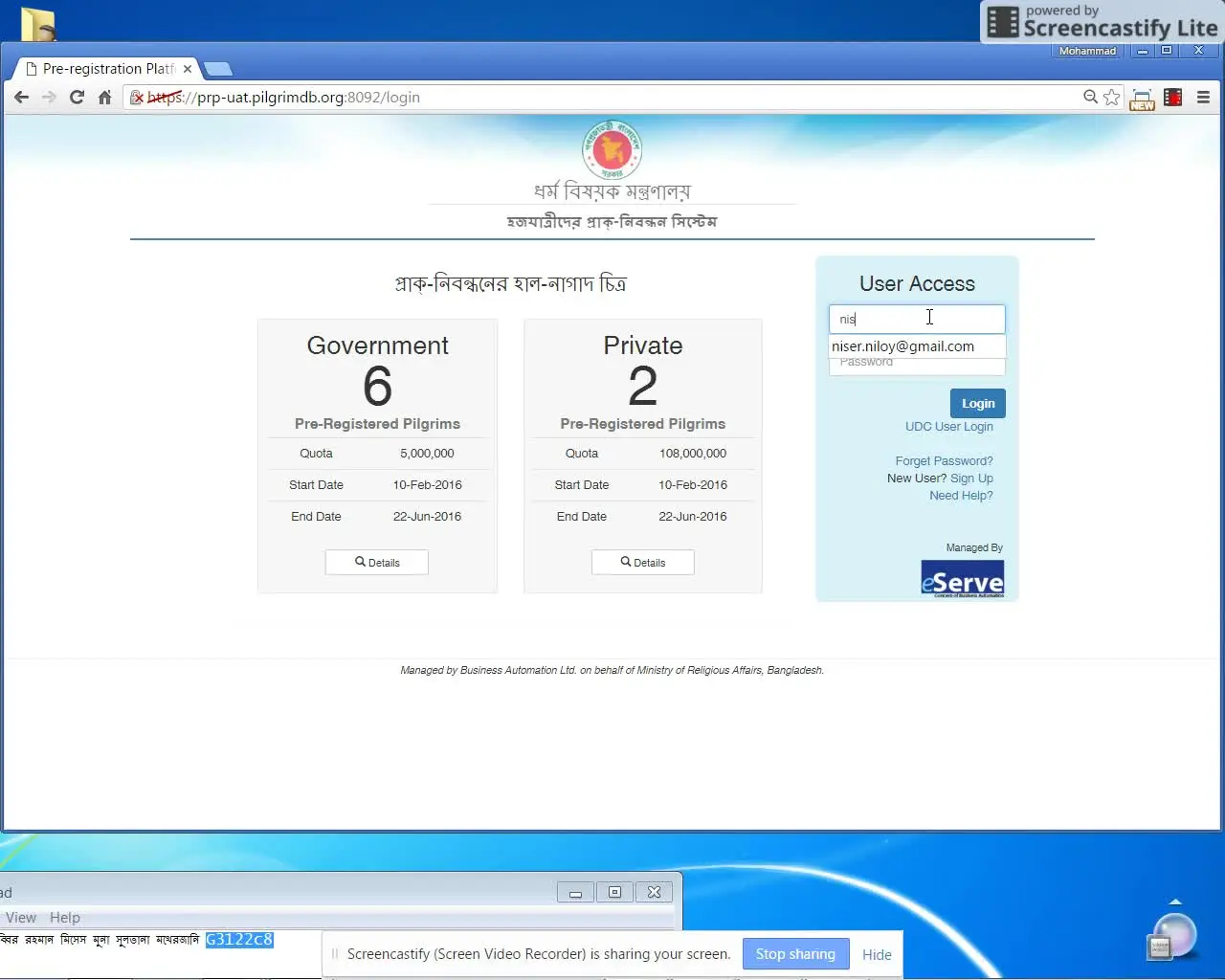This screenshot has height=980, width=1225.
Task: Click the Government count 6
Action: [377, 387]
